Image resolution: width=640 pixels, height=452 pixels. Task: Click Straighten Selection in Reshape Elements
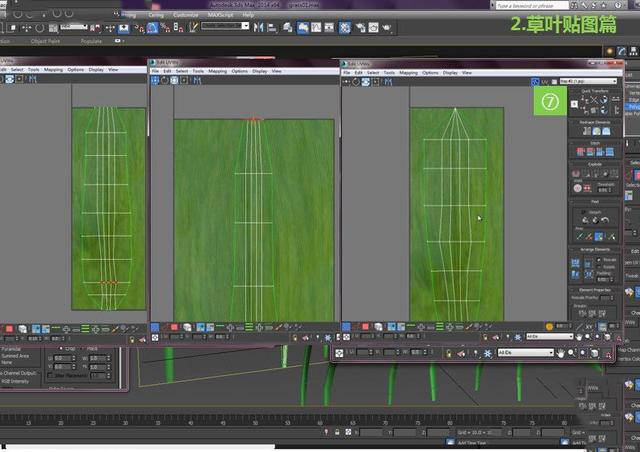point(587,131)
